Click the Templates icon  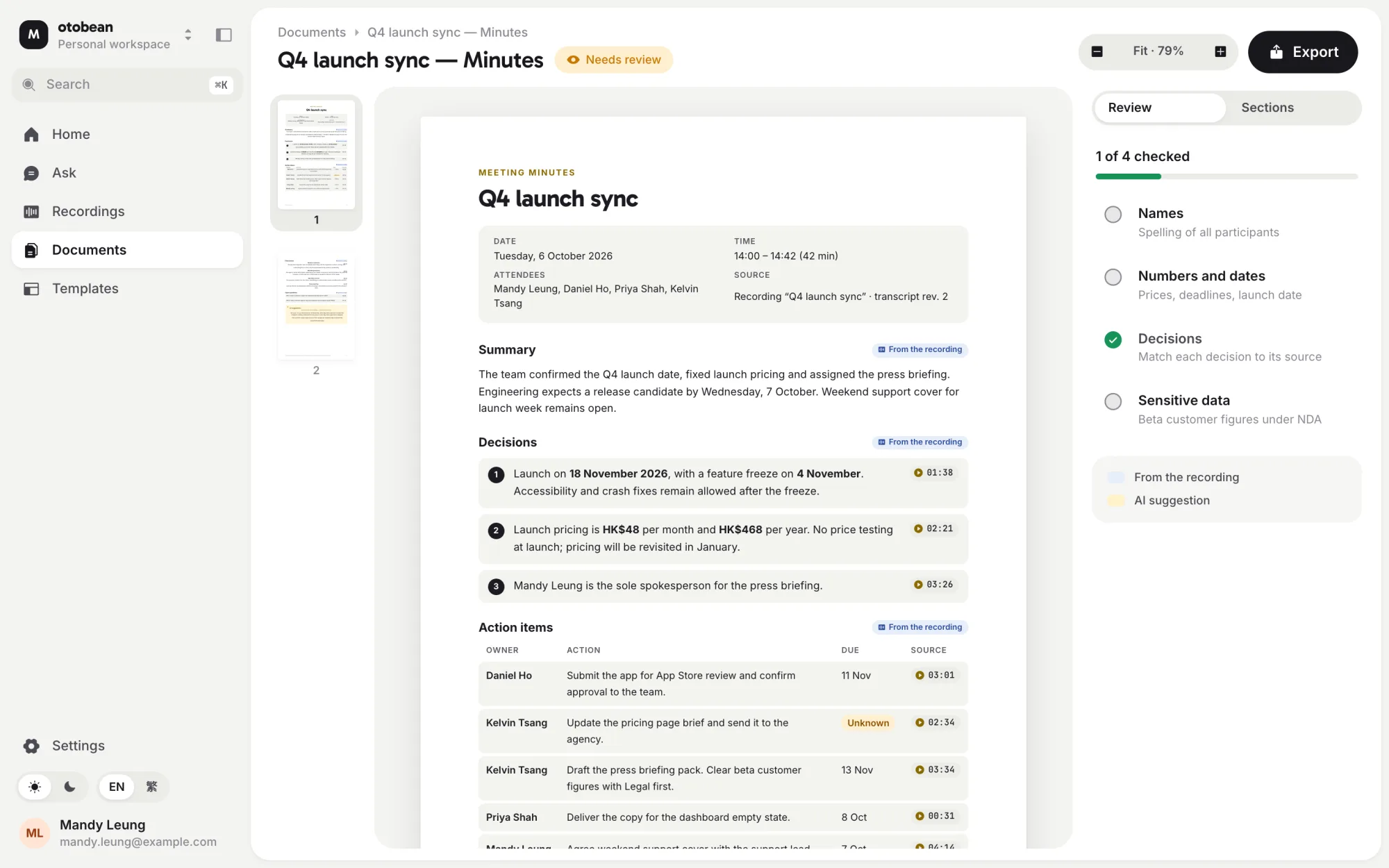coord(31,289)
